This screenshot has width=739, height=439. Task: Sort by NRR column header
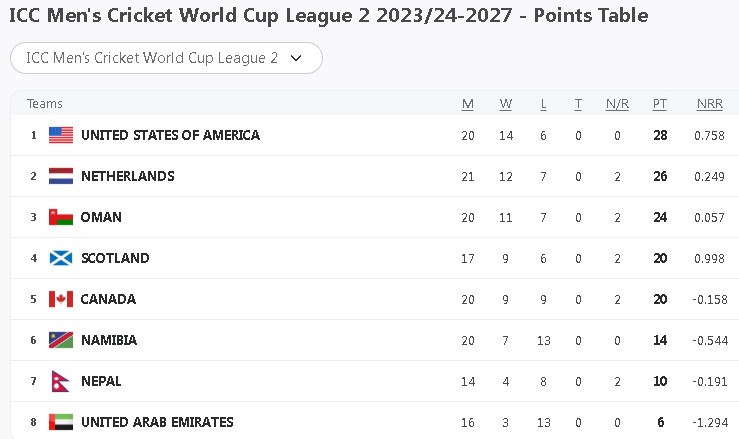click(x=708, y=104)
